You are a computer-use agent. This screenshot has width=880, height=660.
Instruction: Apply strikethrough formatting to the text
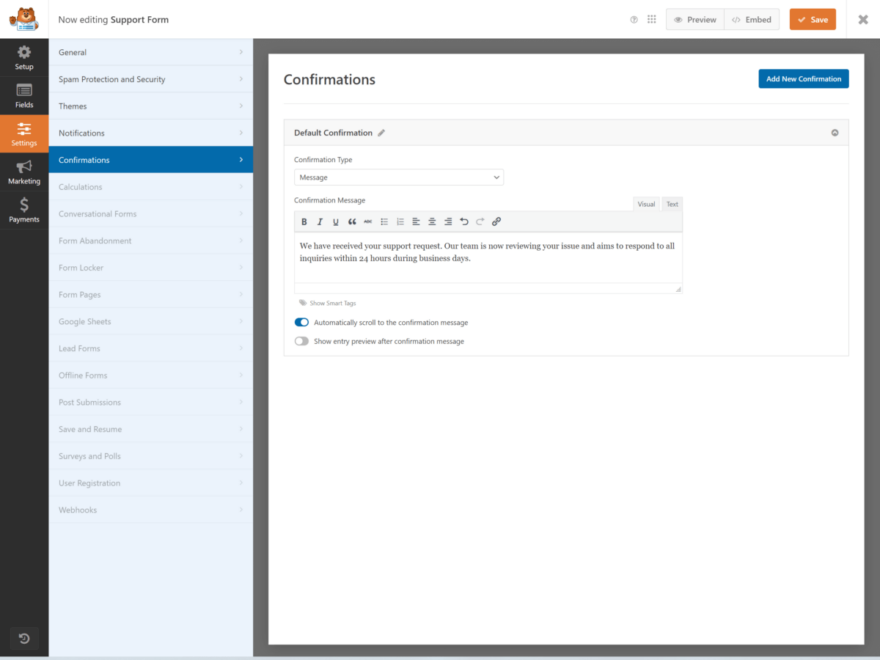point(368,221)
